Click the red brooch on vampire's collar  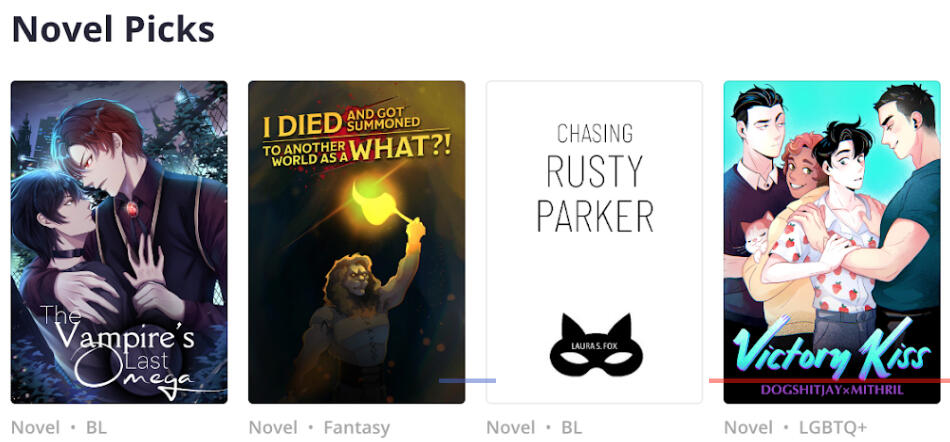(132, 209)
